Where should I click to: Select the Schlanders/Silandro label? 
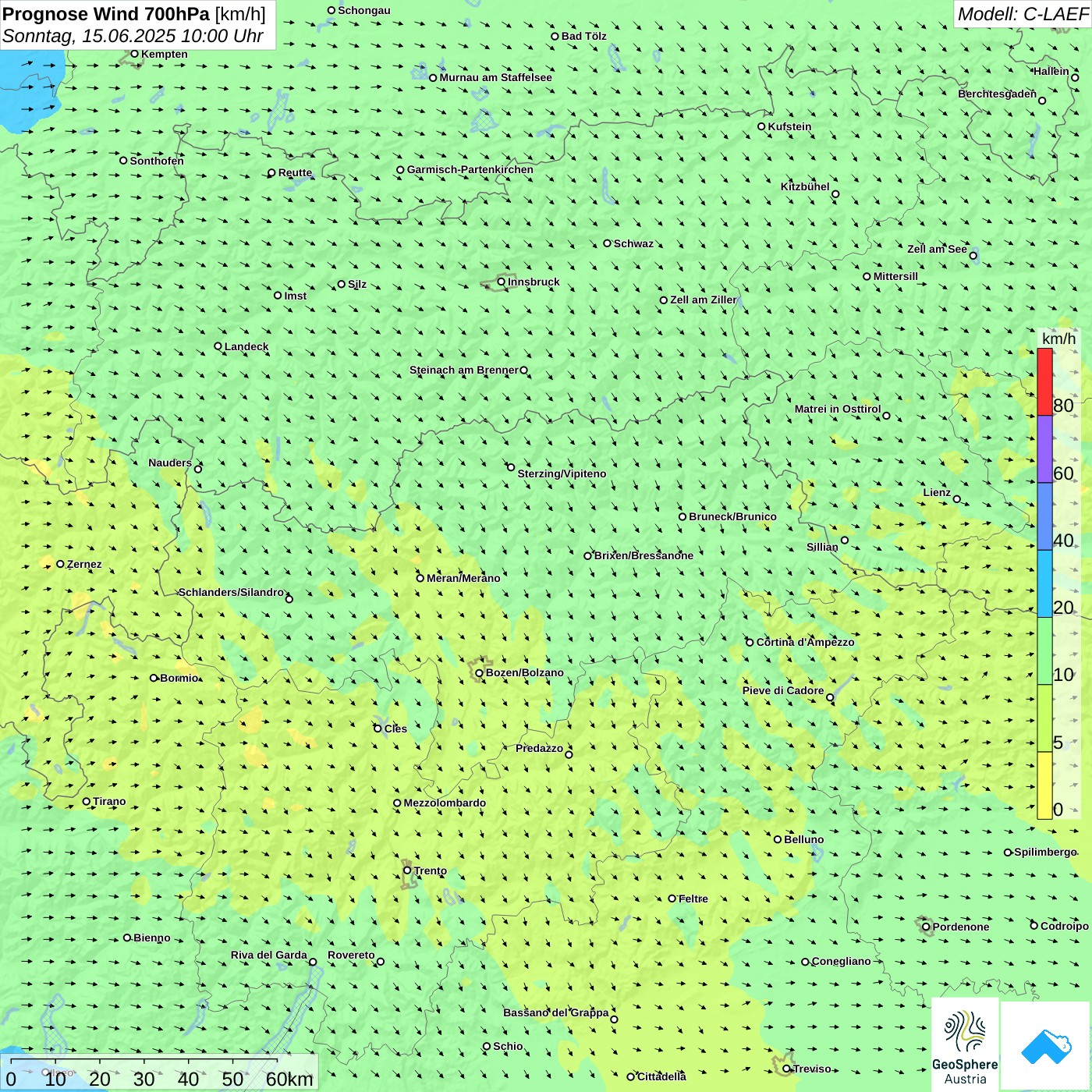click(232, 592)
